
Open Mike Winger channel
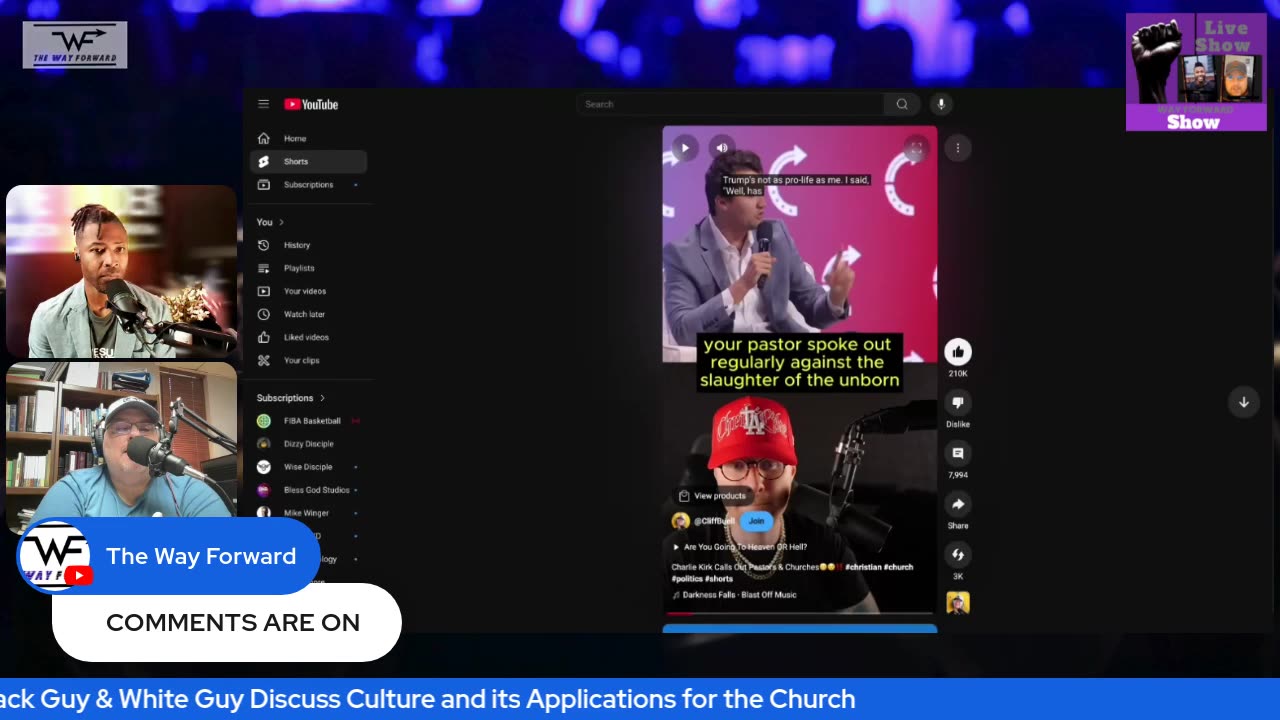[x=309, y=513]
